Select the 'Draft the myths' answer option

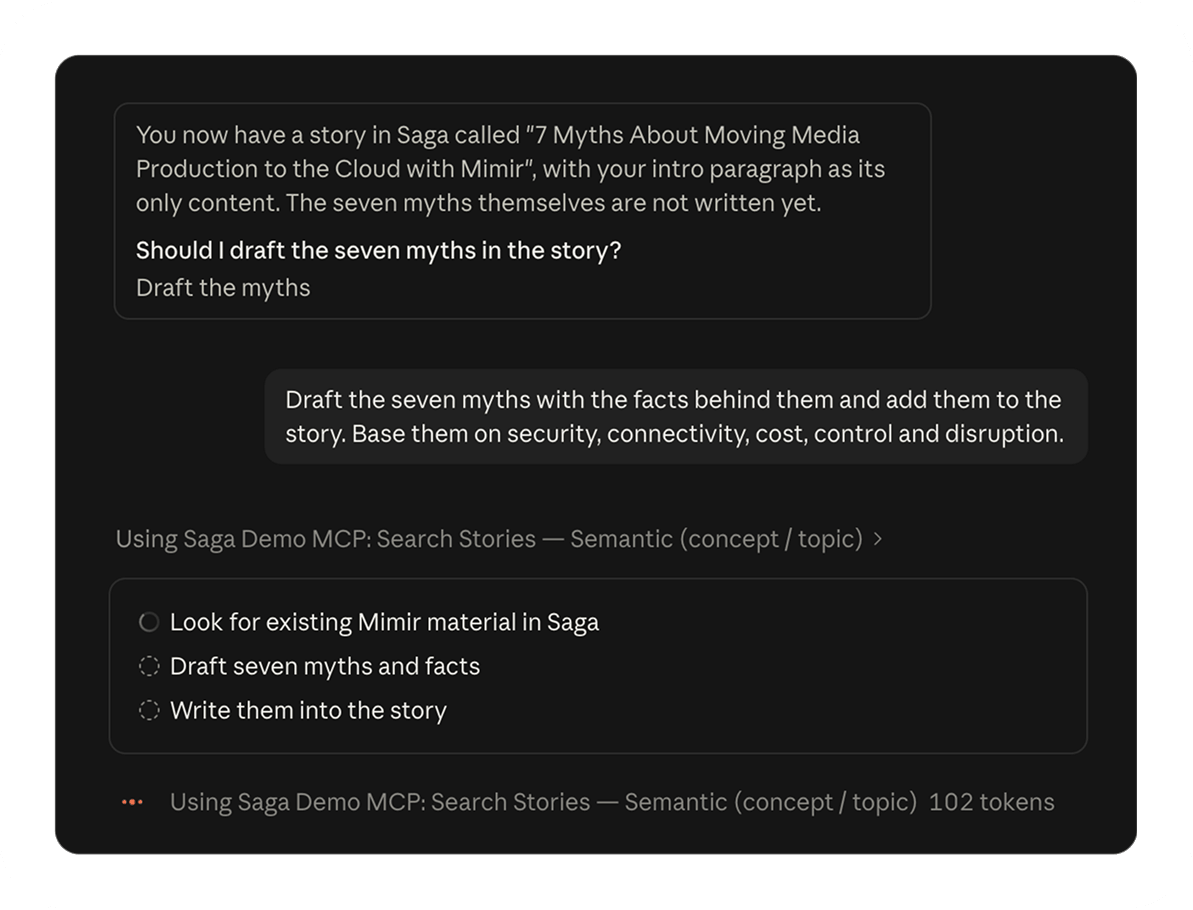(x=223, y=288)
